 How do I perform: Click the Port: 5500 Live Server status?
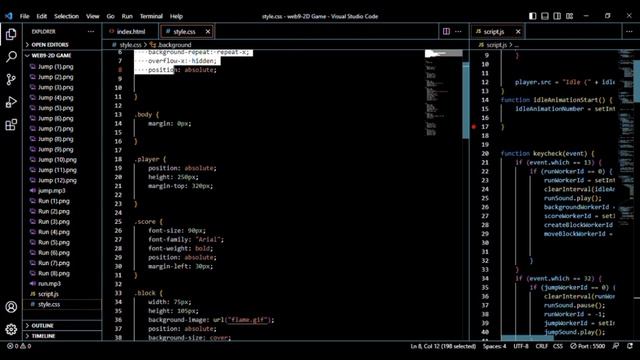(x=587, y=346)
